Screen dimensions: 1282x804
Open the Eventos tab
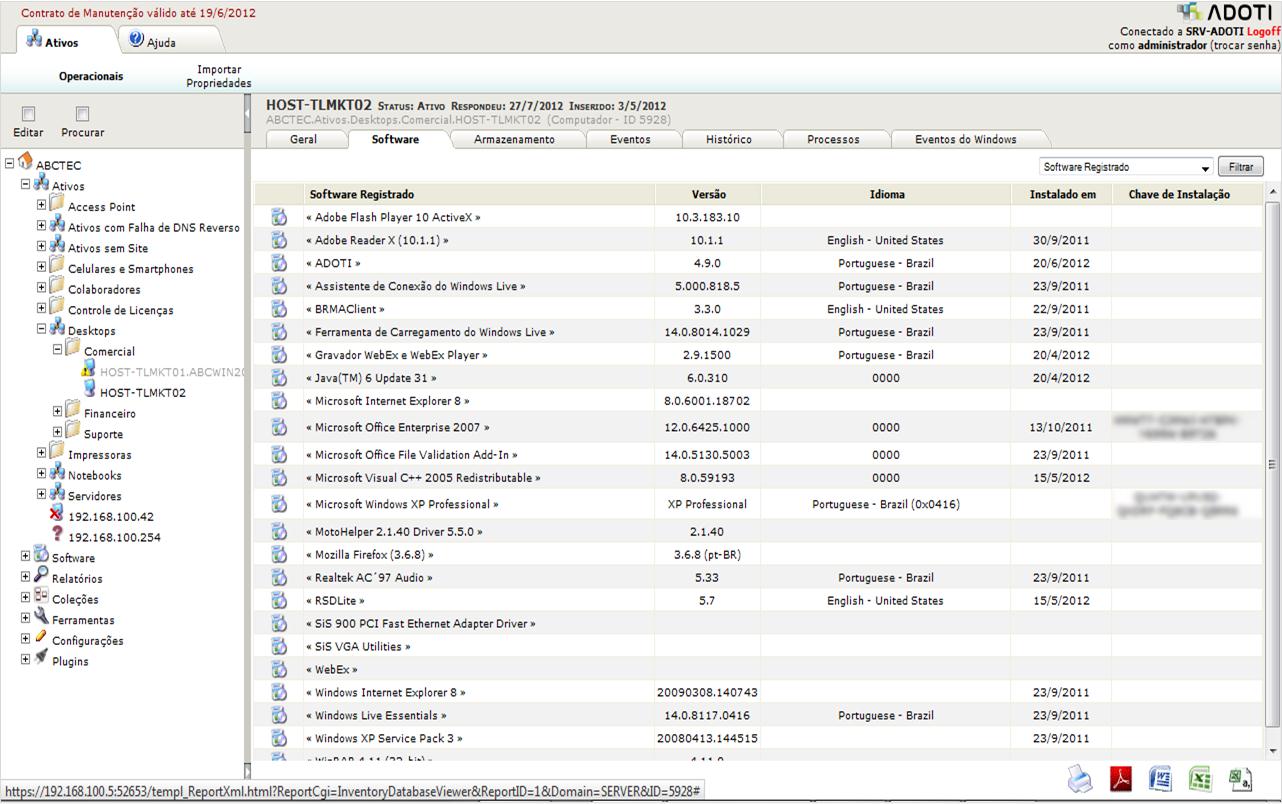[x=630, y=139]
